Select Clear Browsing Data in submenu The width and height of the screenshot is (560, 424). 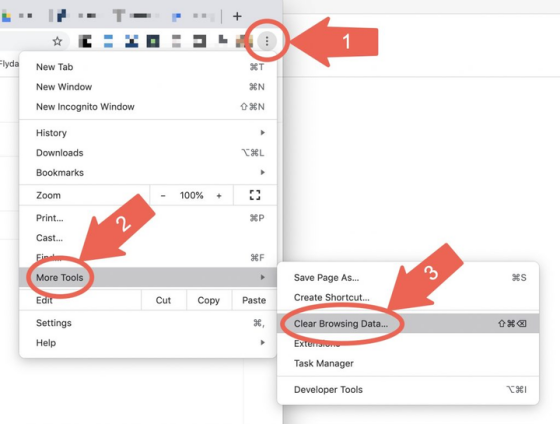click(x=408, y=324)
